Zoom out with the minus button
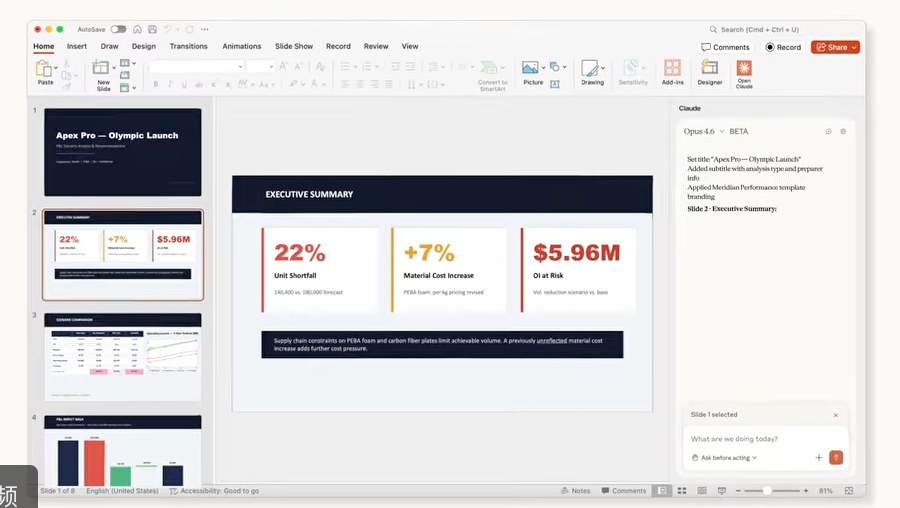Screen dimensions: 900x508 [738, 491]
